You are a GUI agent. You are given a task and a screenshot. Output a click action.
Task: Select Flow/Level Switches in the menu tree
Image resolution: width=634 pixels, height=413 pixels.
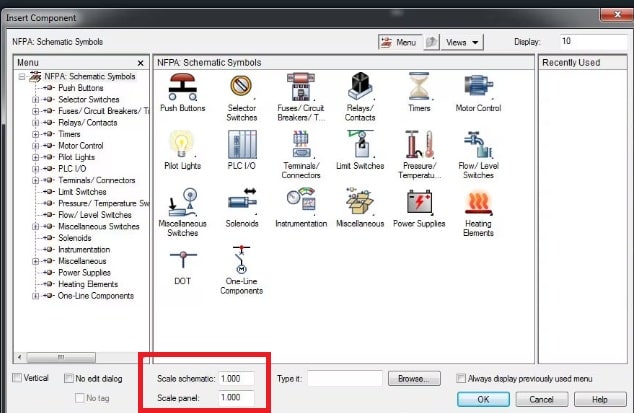(95, 215)
